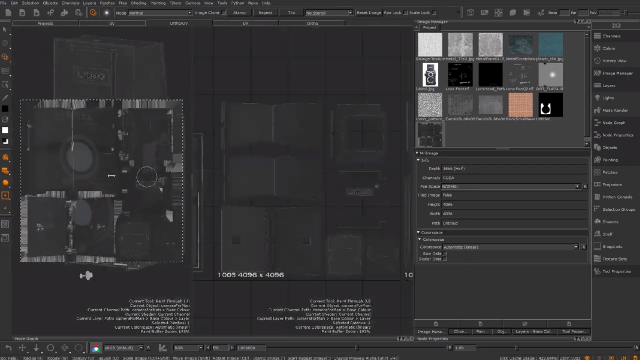Select the arrow Select tool in left toolbar
Image resolution: width=640 pixels, height=360 pixels.
tap(5, 29)
